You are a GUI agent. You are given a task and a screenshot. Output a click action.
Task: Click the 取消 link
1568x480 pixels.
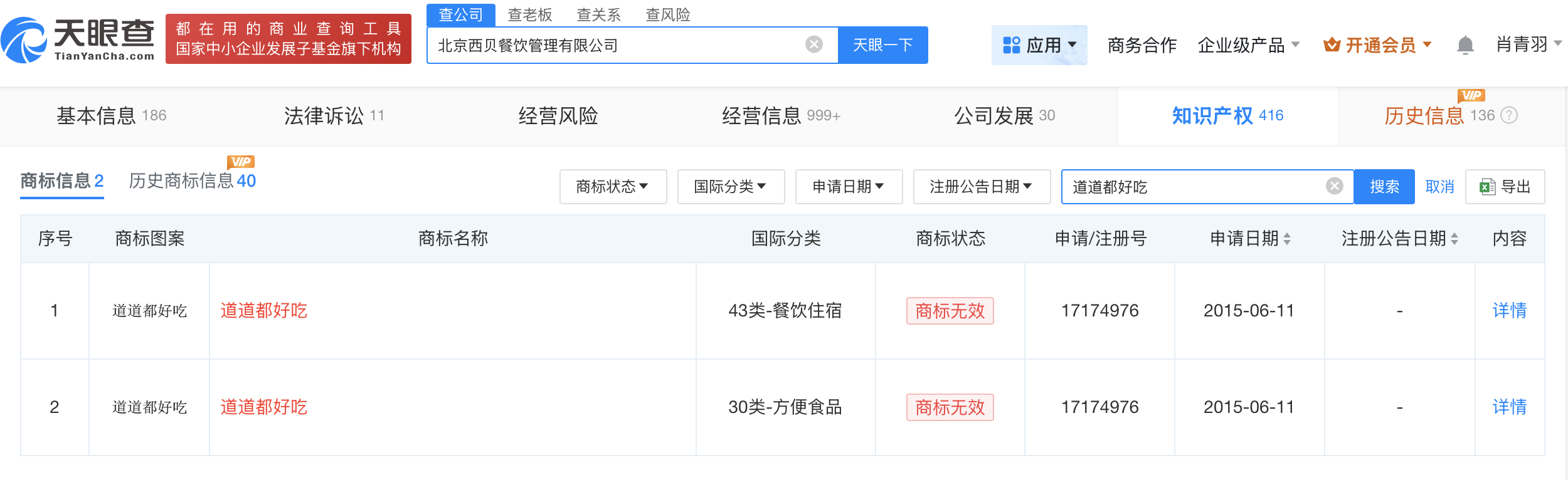tap(1439, 187)
